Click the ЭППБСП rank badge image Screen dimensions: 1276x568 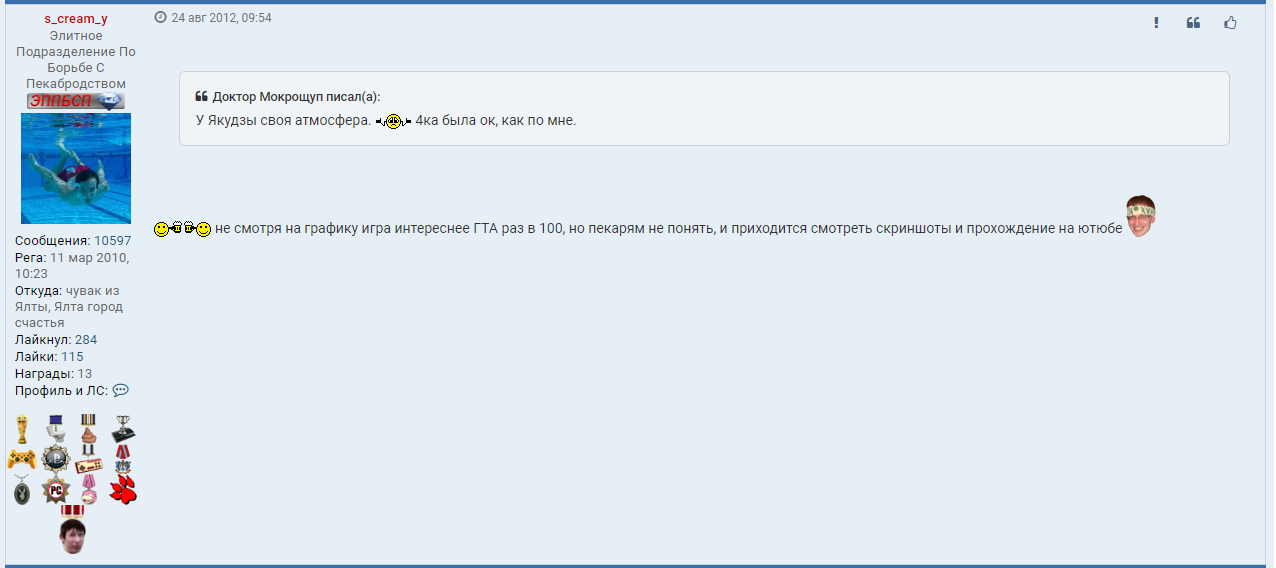tap(76, 101)
